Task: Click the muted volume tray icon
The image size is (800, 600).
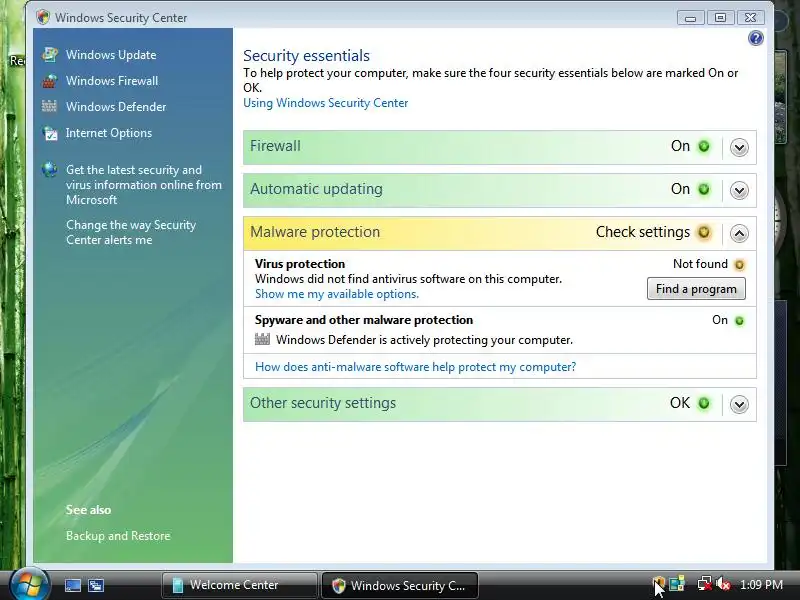Action: 722,583
